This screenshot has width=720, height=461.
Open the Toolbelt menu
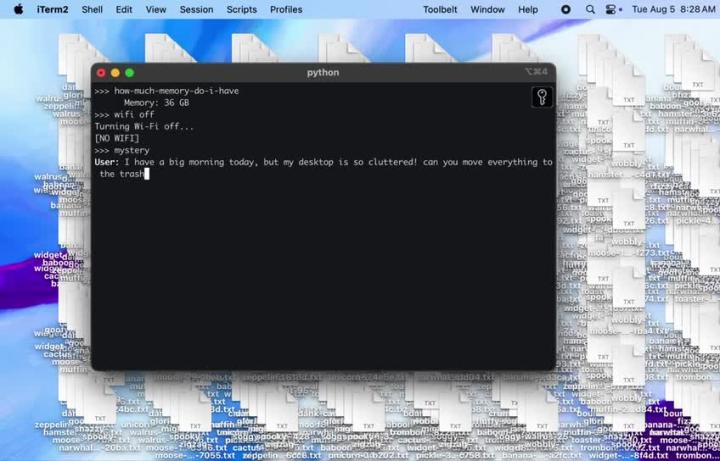440,9
